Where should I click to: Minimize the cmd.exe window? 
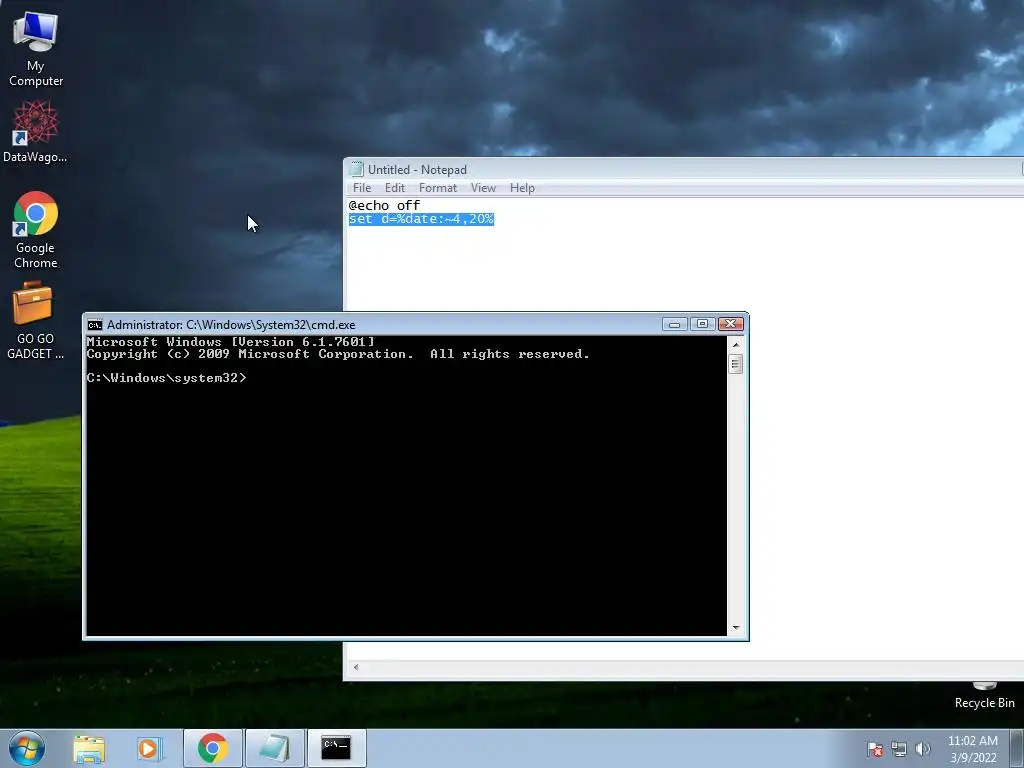click(x=675, y=324)
